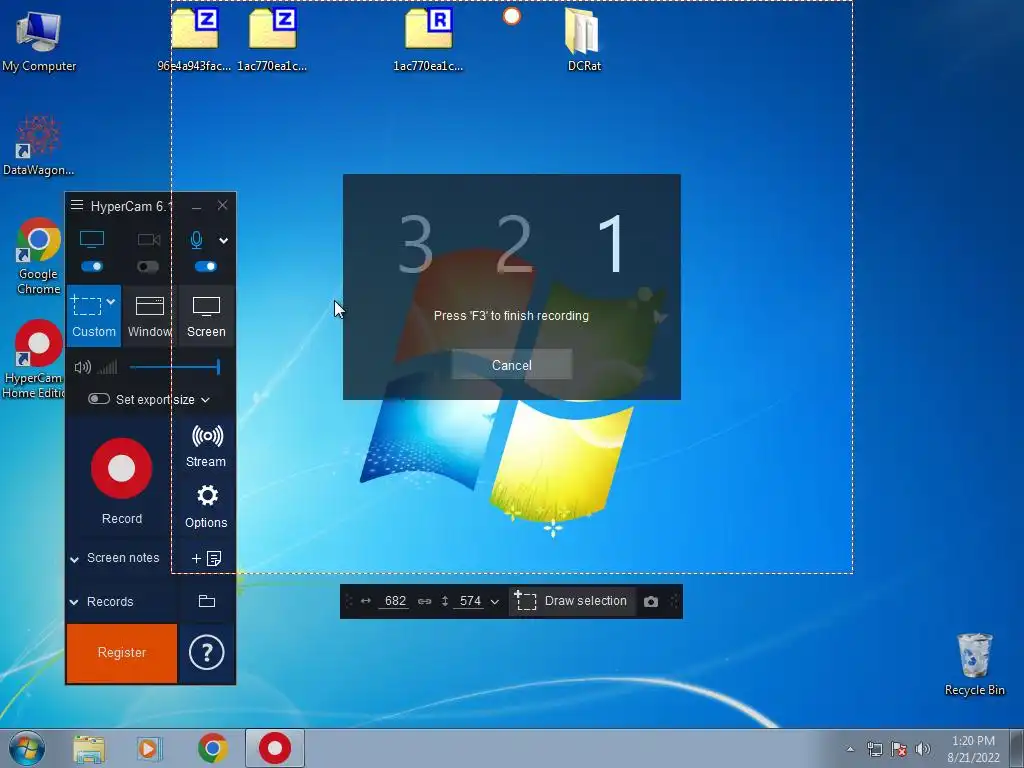
Task: Adjust the volume slider
Action: 174,368
